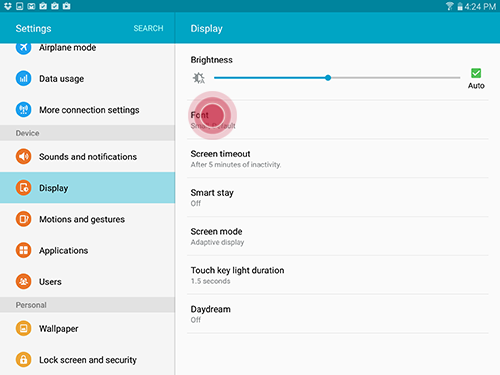
Task: Tap the Display orange icon in sidebar
Action: point(23,188)
